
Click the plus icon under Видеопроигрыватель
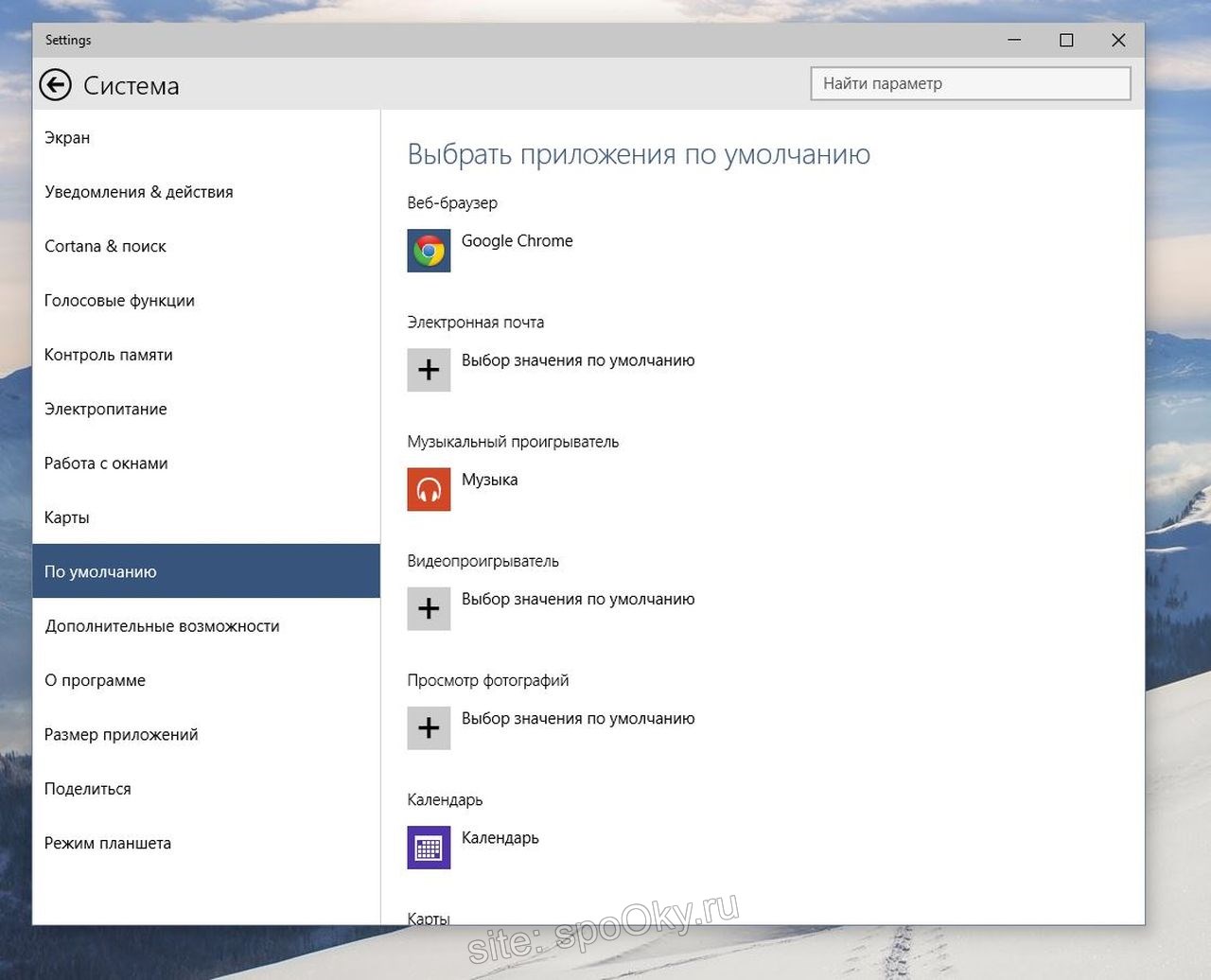click(429, 608)
